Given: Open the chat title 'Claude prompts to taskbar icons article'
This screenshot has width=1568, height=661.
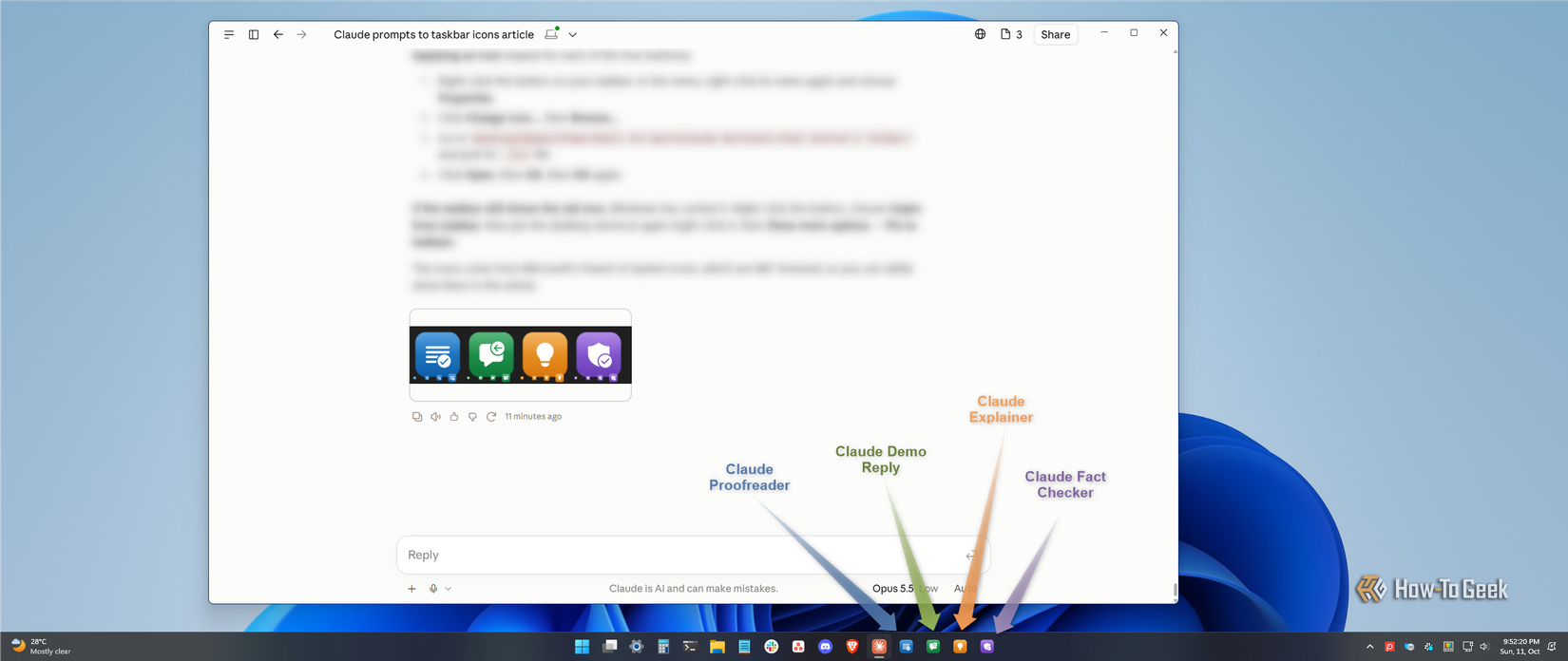Looking at the screenshot, I should point(433,34).
